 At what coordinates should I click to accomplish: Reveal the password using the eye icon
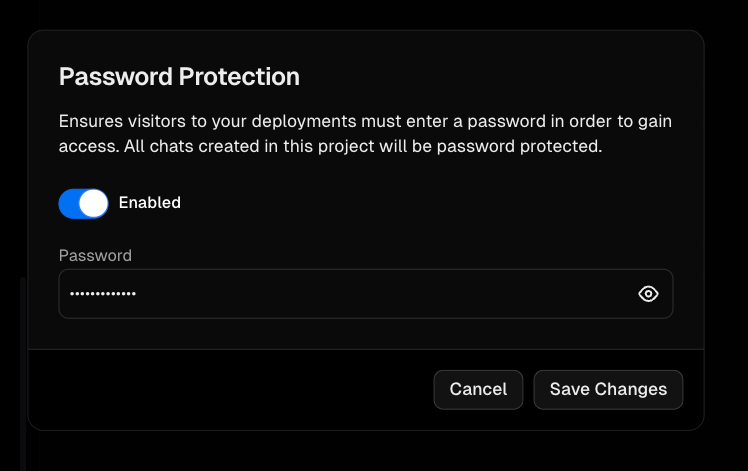648,294
